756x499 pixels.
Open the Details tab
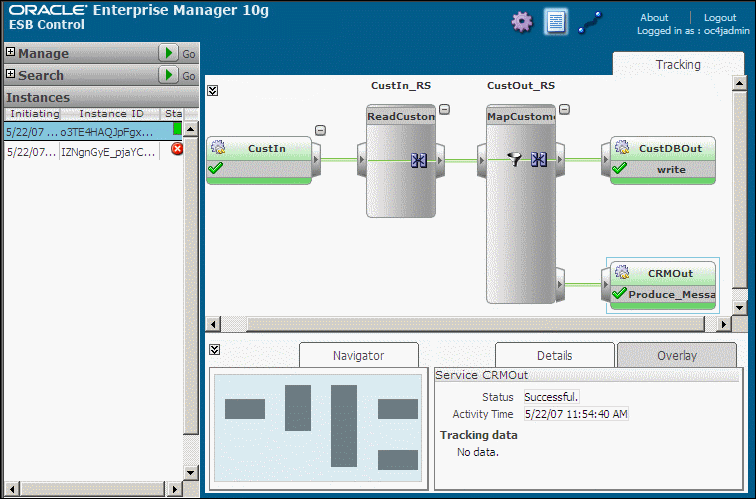tap(554, 355)
